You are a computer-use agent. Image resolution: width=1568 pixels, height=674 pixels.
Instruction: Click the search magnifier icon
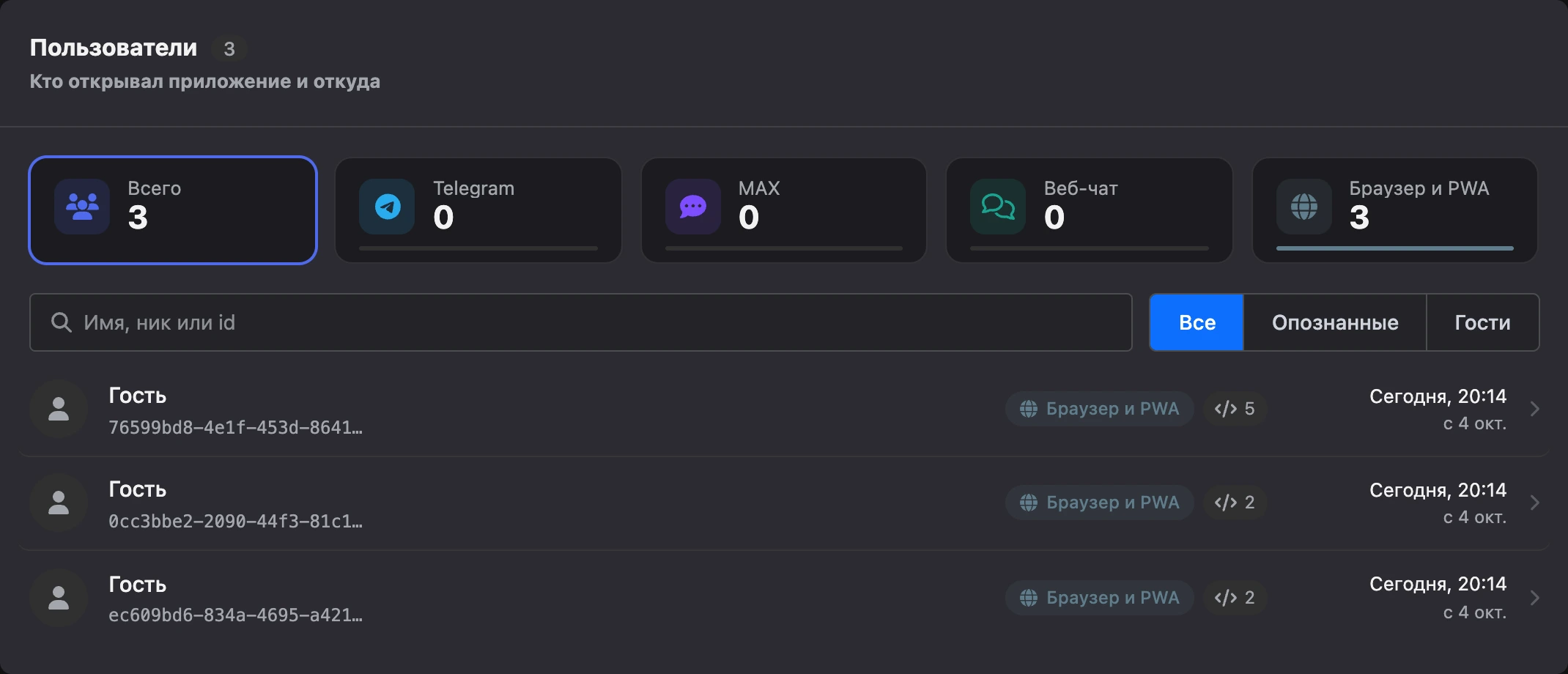pyautogui.click(x=62, y=322)
